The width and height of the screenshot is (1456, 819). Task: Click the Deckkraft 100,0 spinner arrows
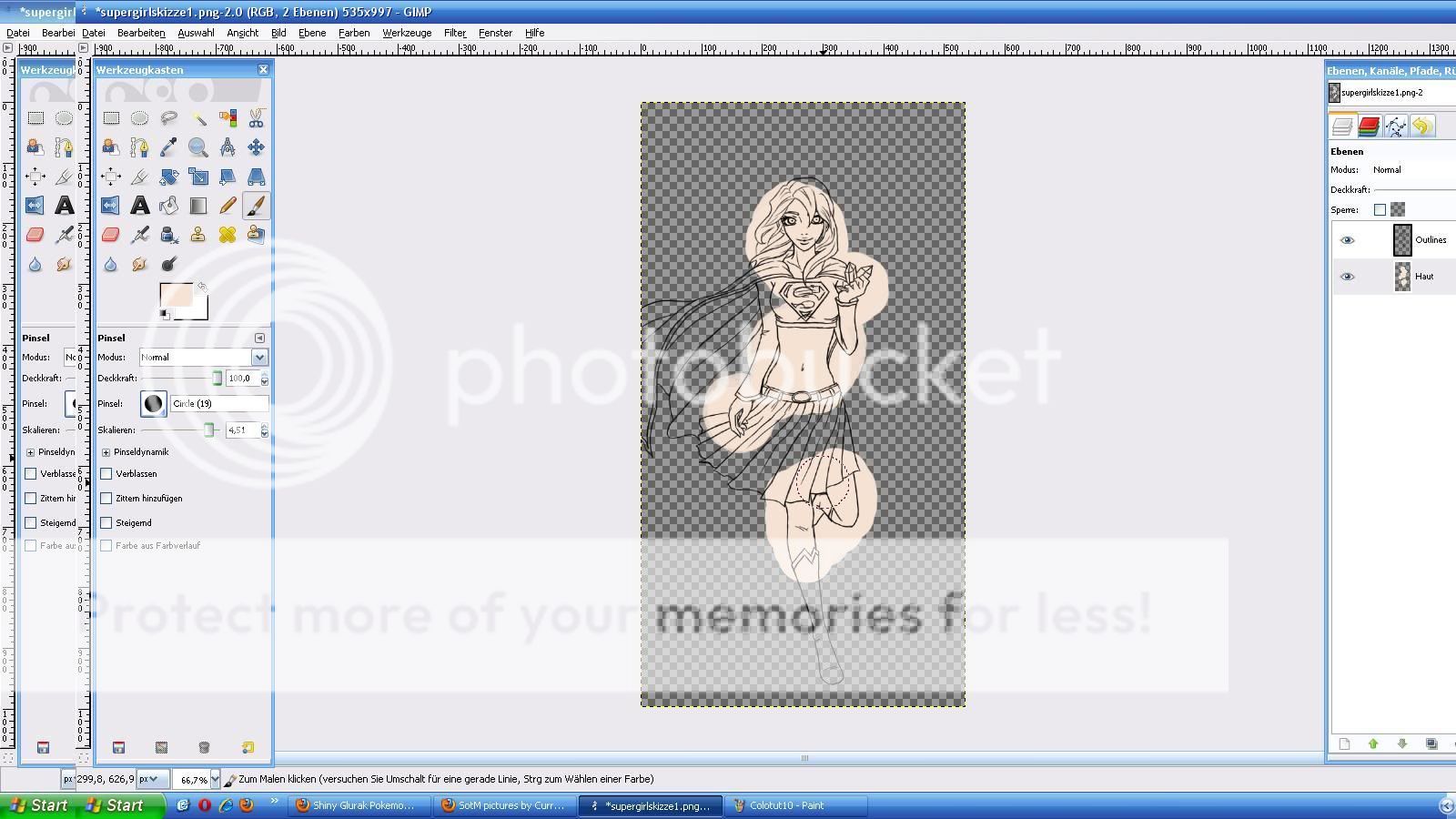[x=265, y=379]
